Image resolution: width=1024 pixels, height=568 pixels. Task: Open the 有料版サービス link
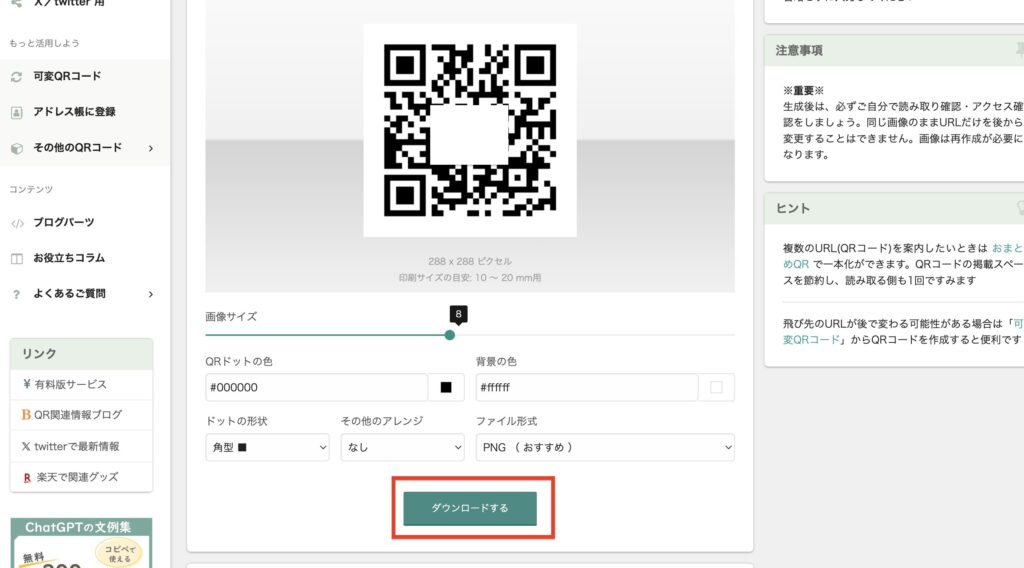[70, 385]
